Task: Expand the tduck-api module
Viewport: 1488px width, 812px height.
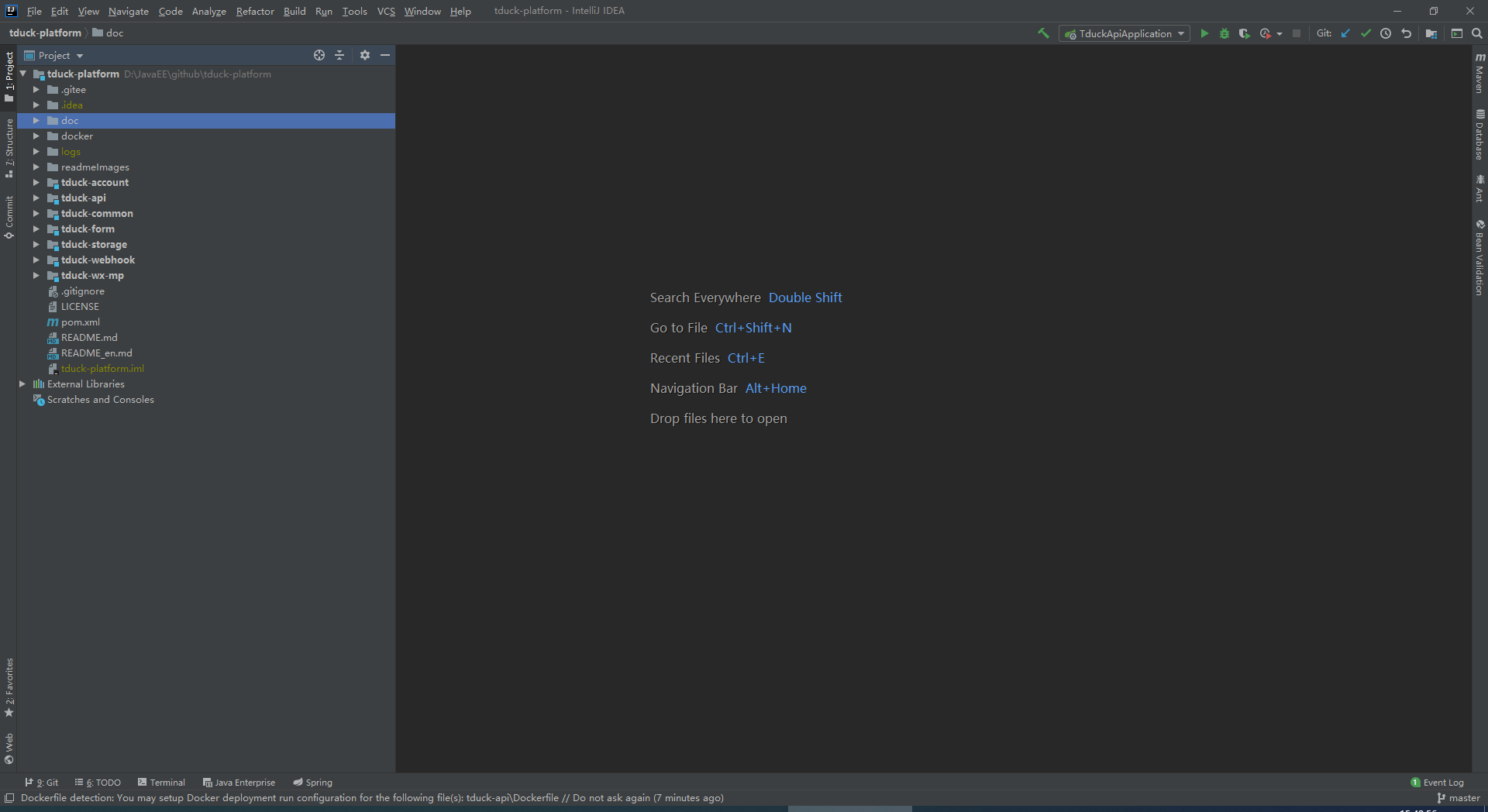Action: (36, 198)
